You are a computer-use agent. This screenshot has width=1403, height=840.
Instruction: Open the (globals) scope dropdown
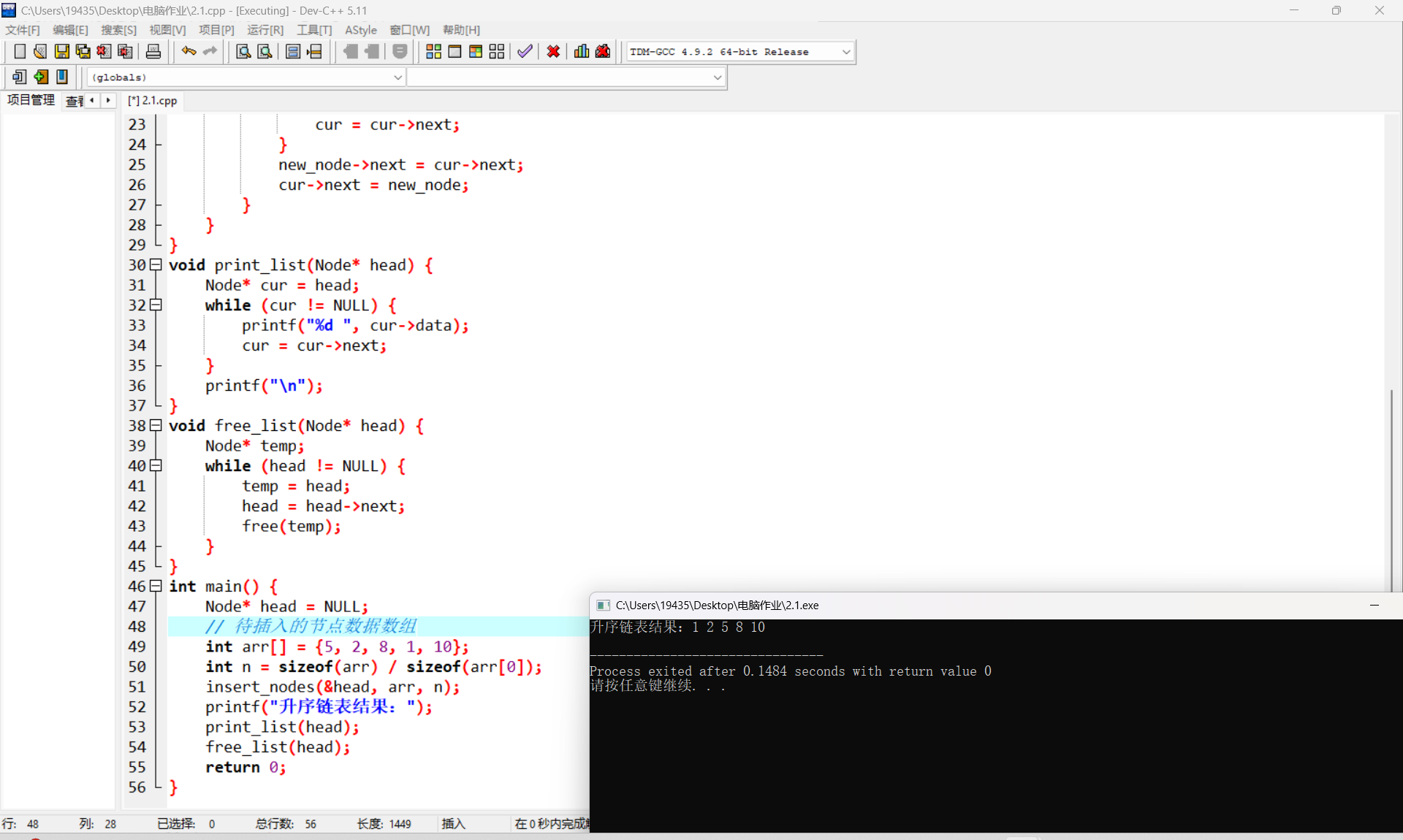(398, 77)
